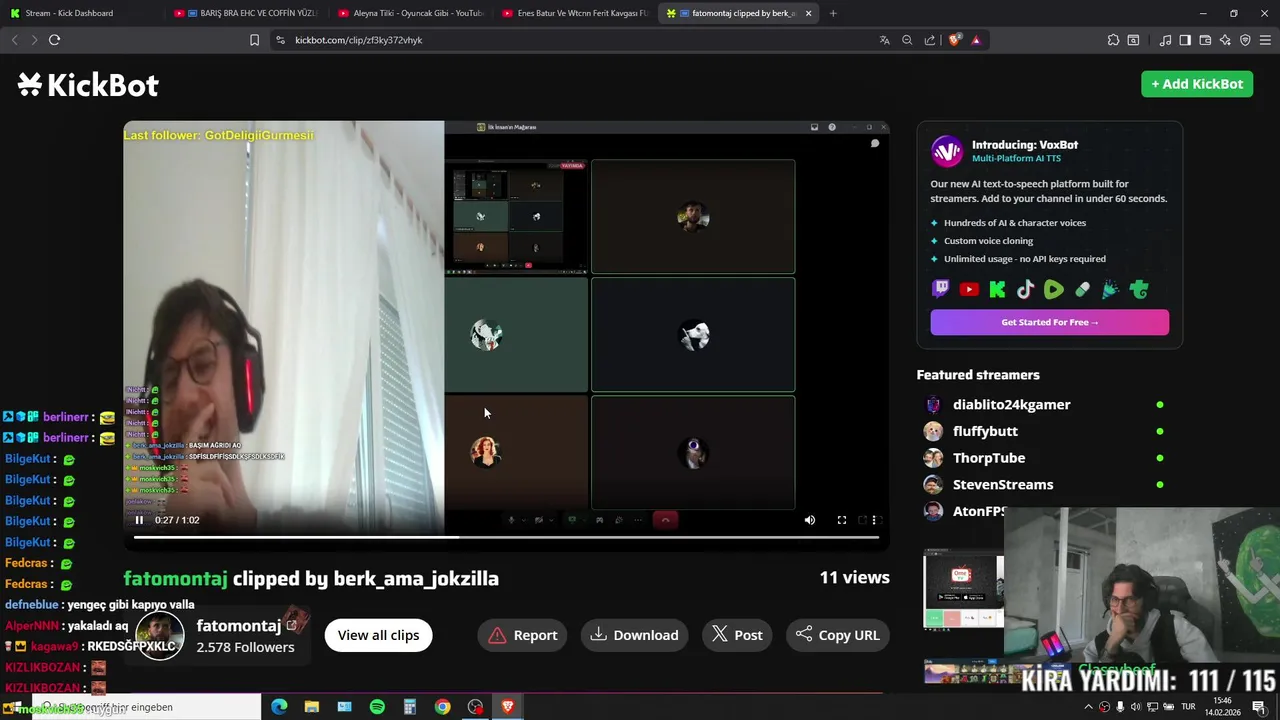
Task: Click fatomontaj's profile avatar
Action: tap(160, 635)
